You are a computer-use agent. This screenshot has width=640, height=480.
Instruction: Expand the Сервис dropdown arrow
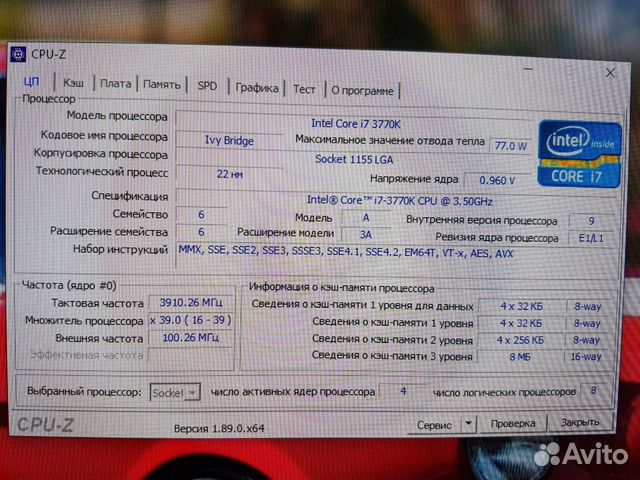[x=469, y=424]
